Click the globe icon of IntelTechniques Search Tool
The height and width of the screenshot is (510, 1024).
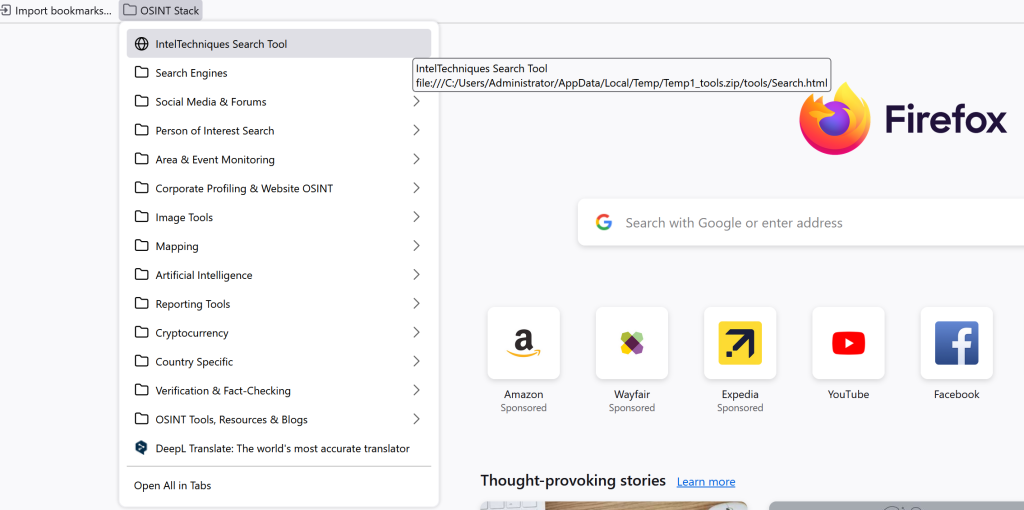[x=141, y=44]
